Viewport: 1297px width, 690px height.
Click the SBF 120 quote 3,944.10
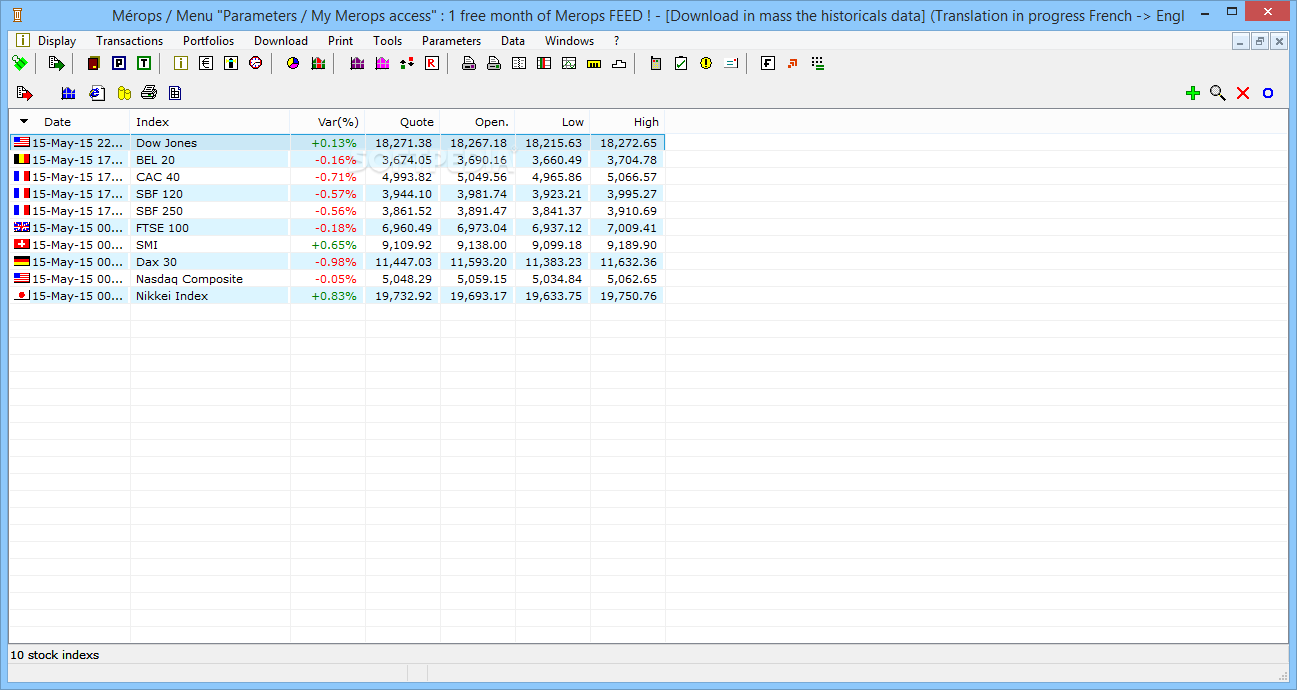pyautogui.click(x=407, y=194)
